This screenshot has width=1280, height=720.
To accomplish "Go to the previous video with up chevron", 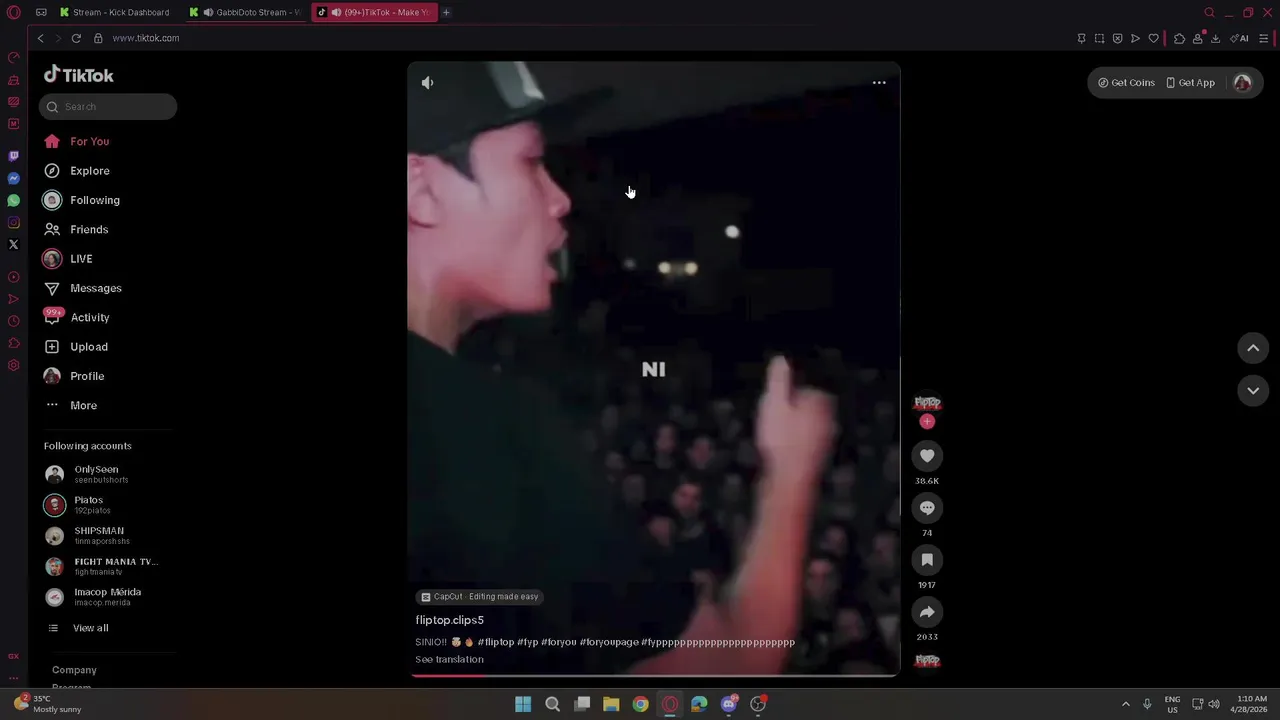I will [1253, 348].
